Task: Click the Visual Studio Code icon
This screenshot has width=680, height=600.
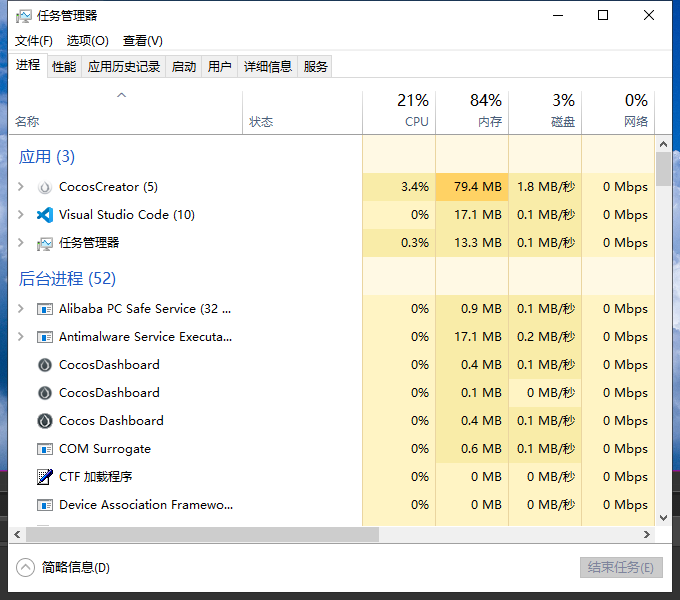Action: 44,215
